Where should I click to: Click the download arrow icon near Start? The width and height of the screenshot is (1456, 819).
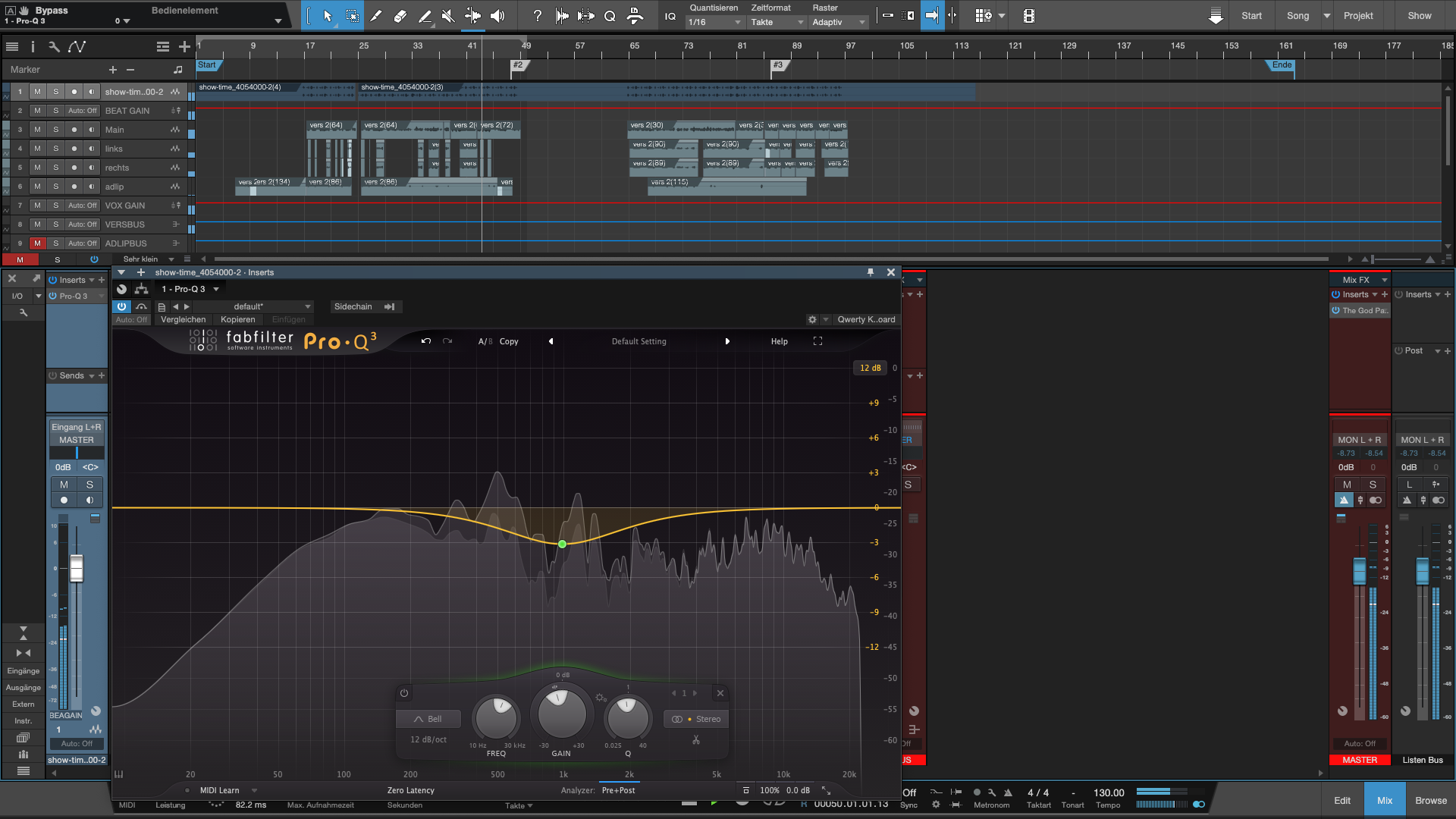1216,16
